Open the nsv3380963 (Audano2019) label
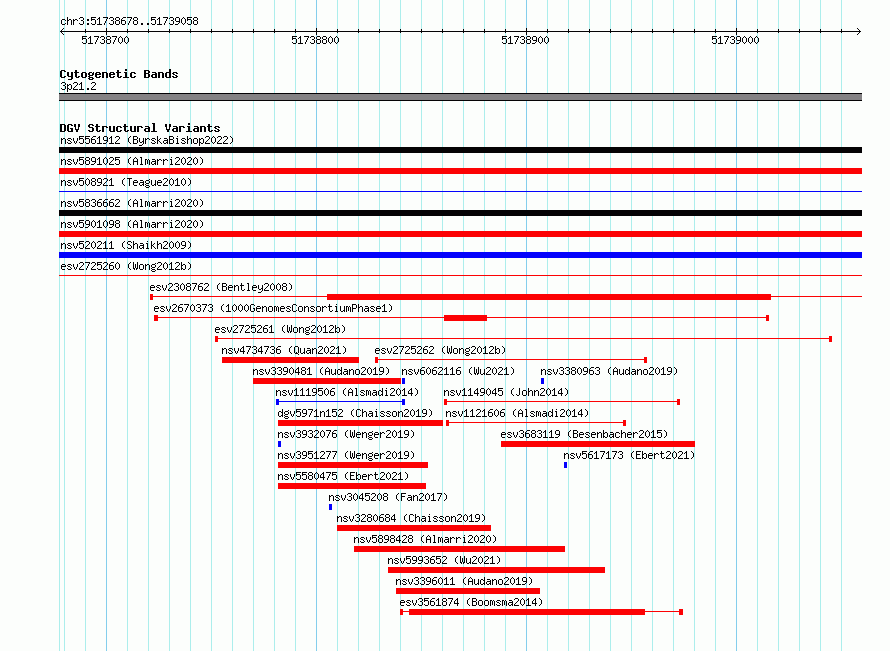The image size is (890, 651). pyautogui.click(x=609, y=371)
